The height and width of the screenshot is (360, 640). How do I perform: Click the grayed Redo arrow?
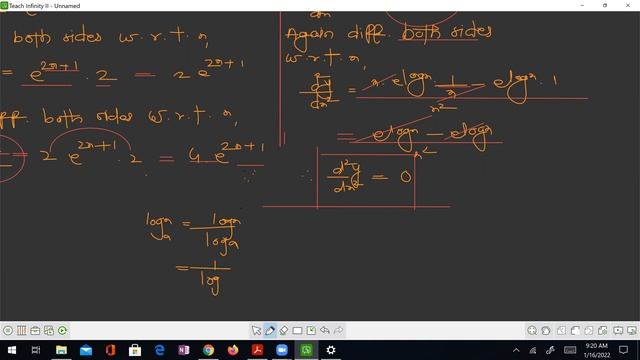(x=338, y=330)
